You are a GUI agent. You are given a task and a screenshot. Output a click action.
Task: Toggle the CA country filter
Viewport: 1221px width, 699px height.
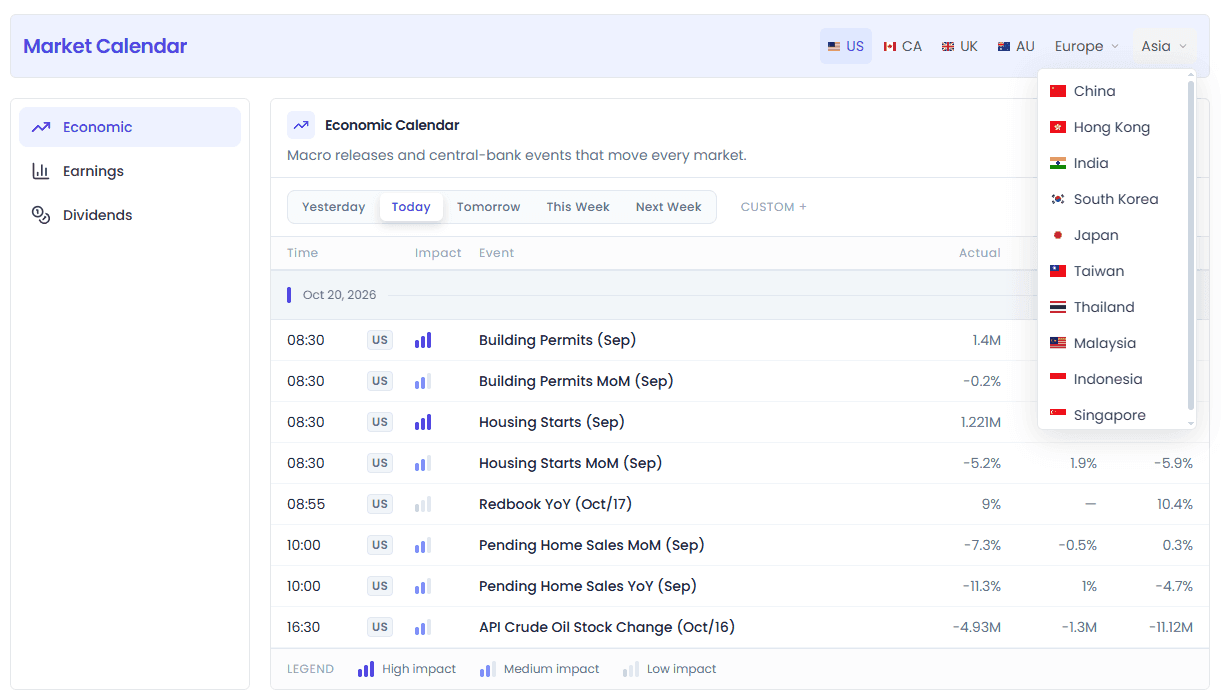point(903,46)
